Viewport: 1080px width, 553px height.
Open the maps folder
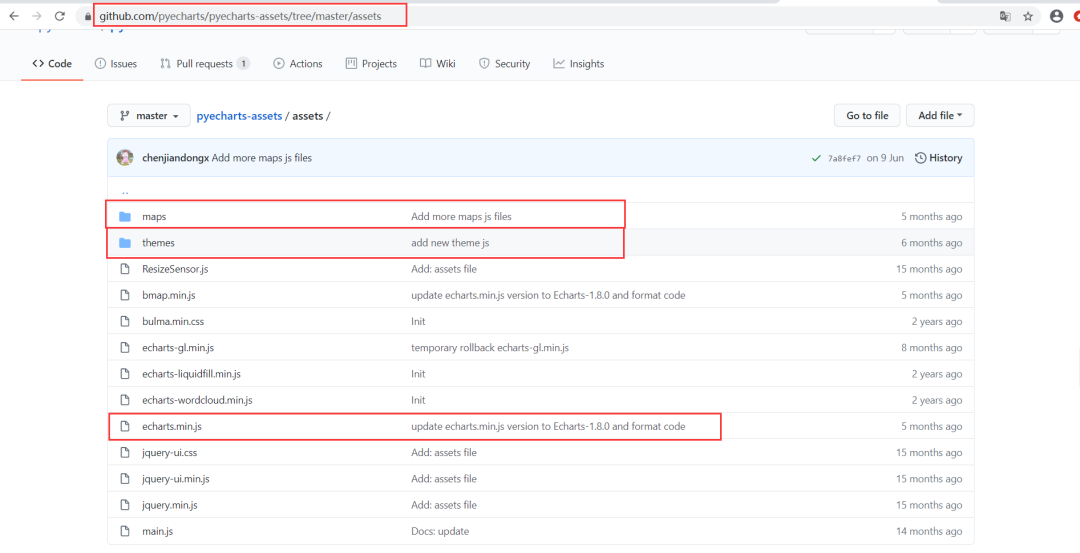154,216
